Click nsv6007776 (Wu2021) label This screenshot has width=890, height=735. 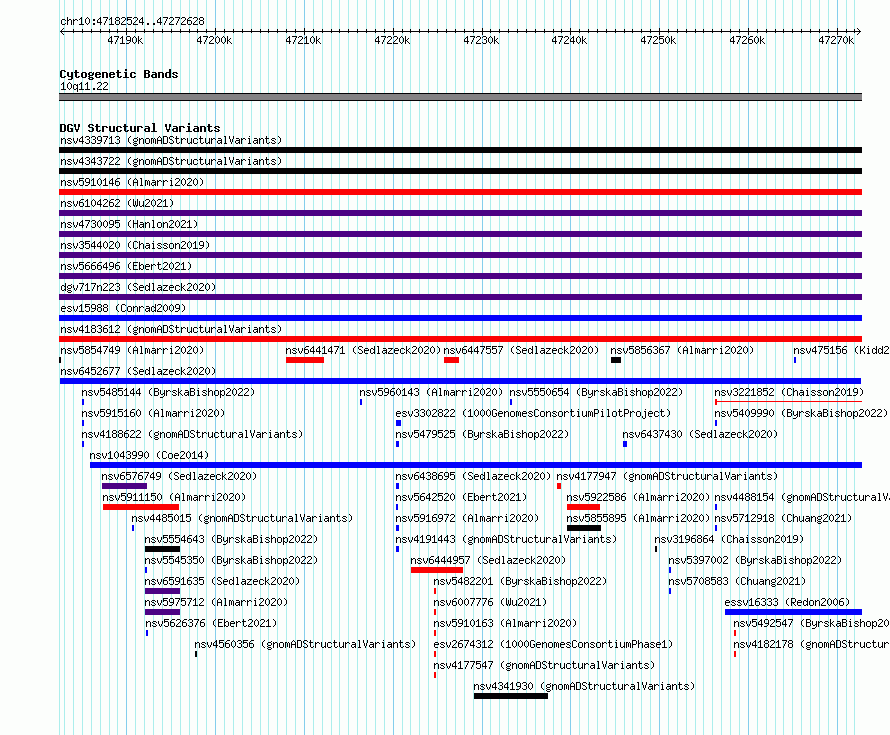490,602
